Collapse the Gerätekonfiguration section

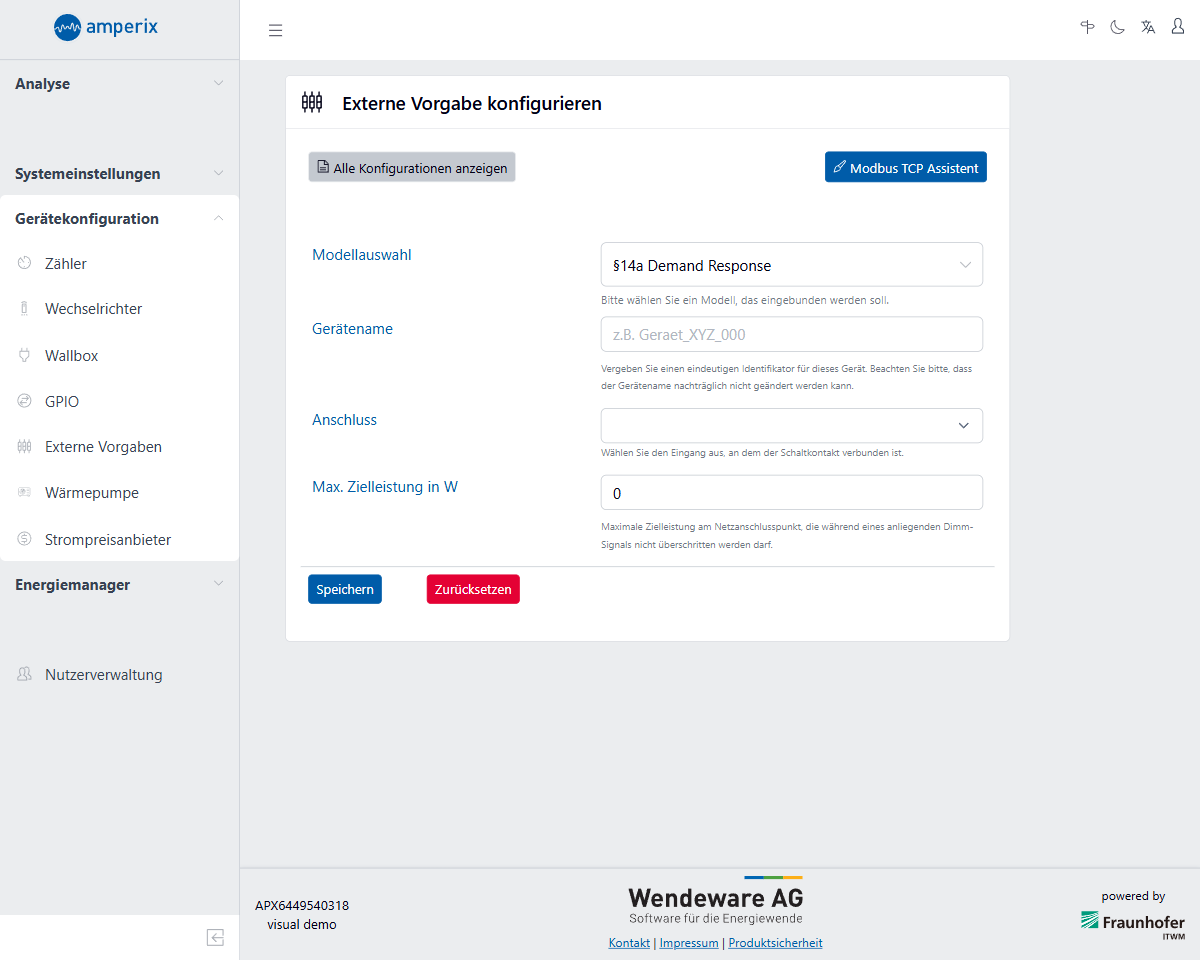tap(119, 219)
